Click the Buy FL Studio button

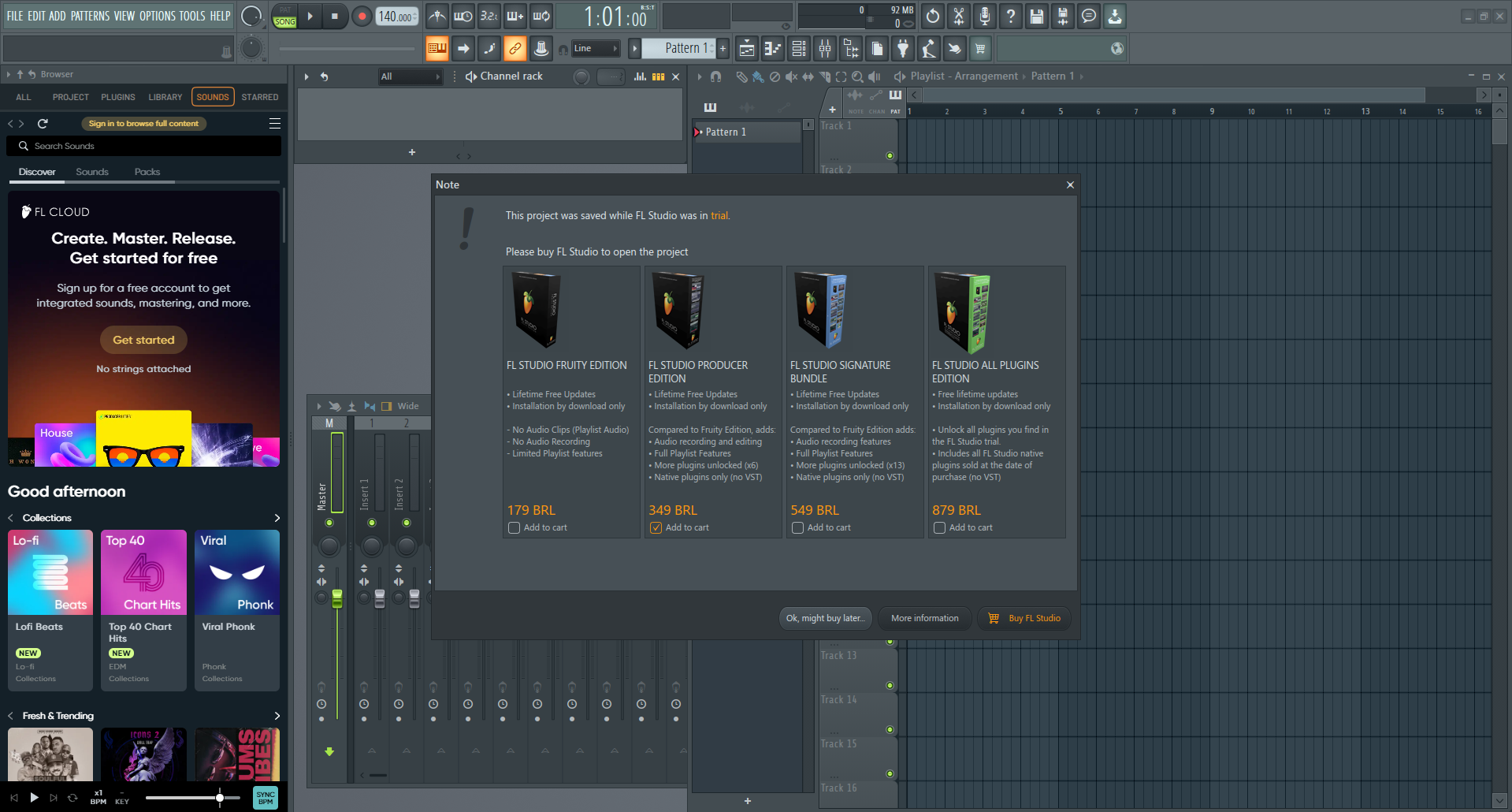click(1026, 618)
